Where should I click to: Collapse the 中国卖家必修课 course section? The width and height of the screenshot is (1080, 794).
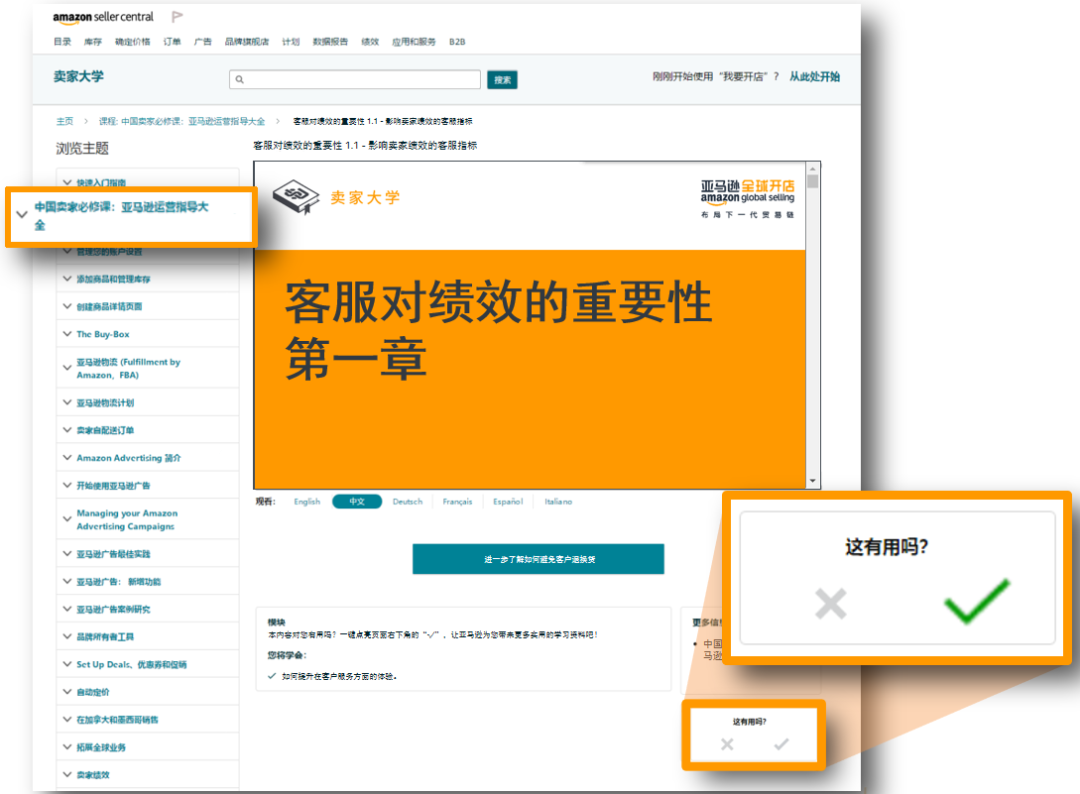(x=22, y=214)
